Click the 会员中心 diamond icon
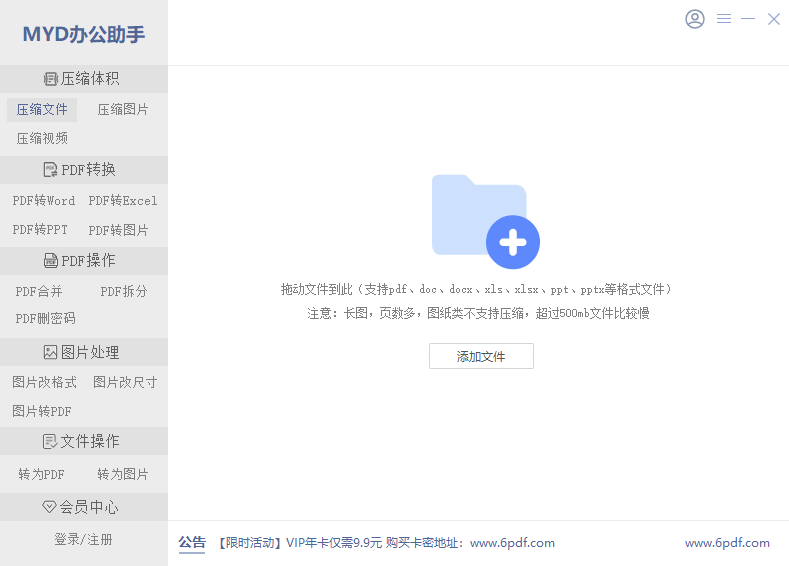 (49, 507)
